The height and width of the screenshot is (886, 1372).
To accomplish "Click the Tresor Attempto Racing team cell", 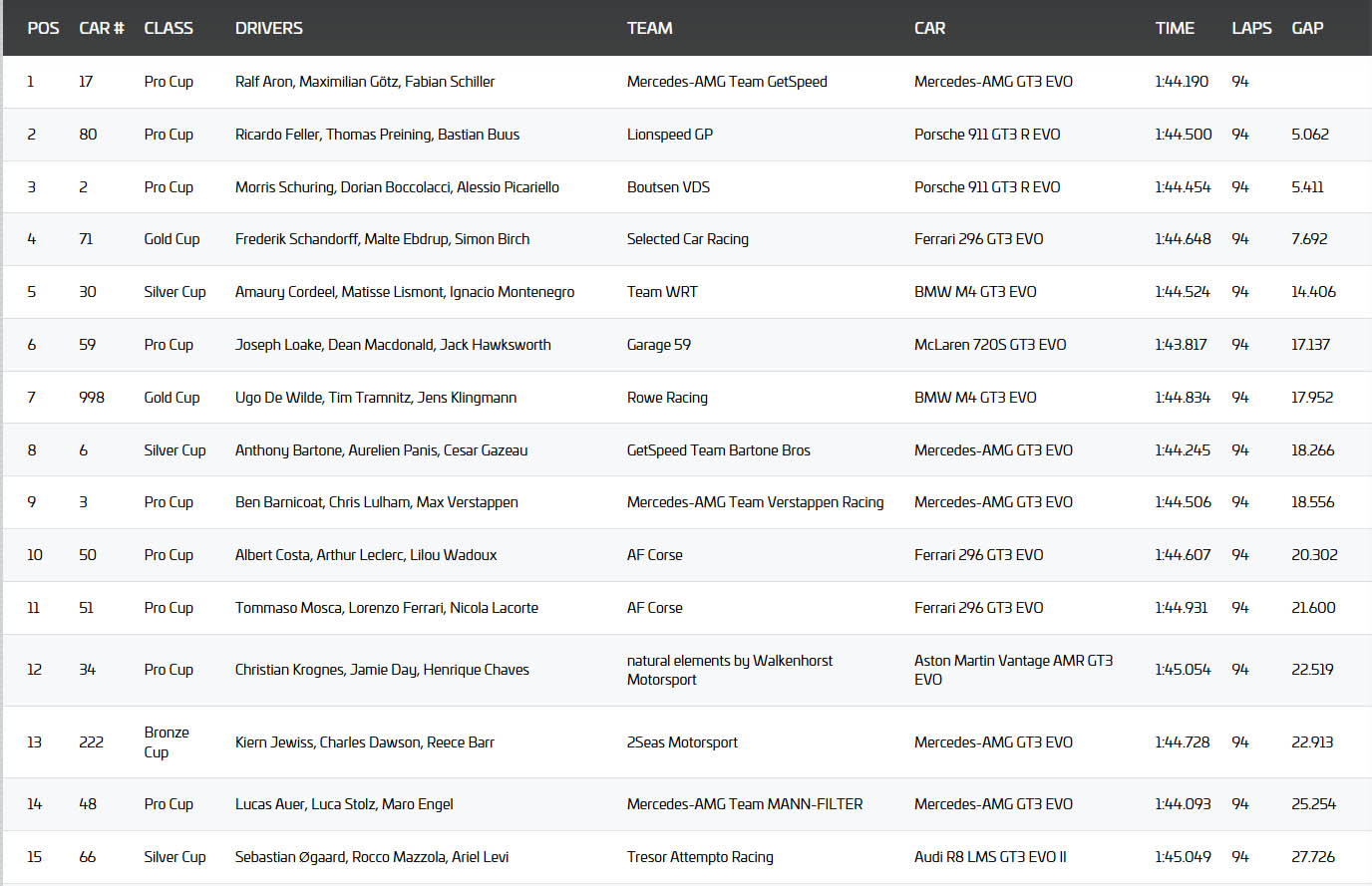I will (x=700, y=857).
